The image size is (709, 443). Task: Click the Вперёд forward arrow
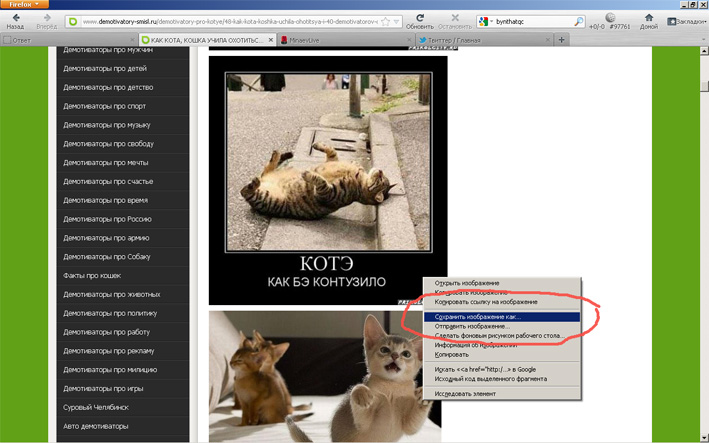point(47,21)
